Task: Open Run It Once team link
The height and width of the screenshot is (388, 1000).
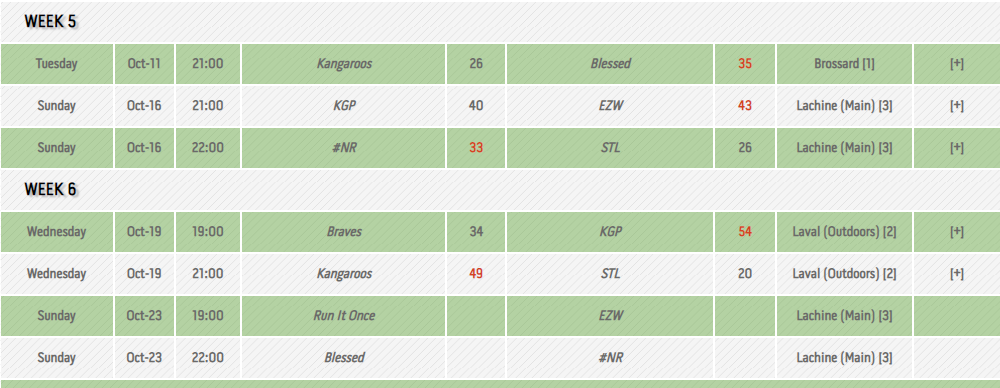Action: click(x=344, y=316)
